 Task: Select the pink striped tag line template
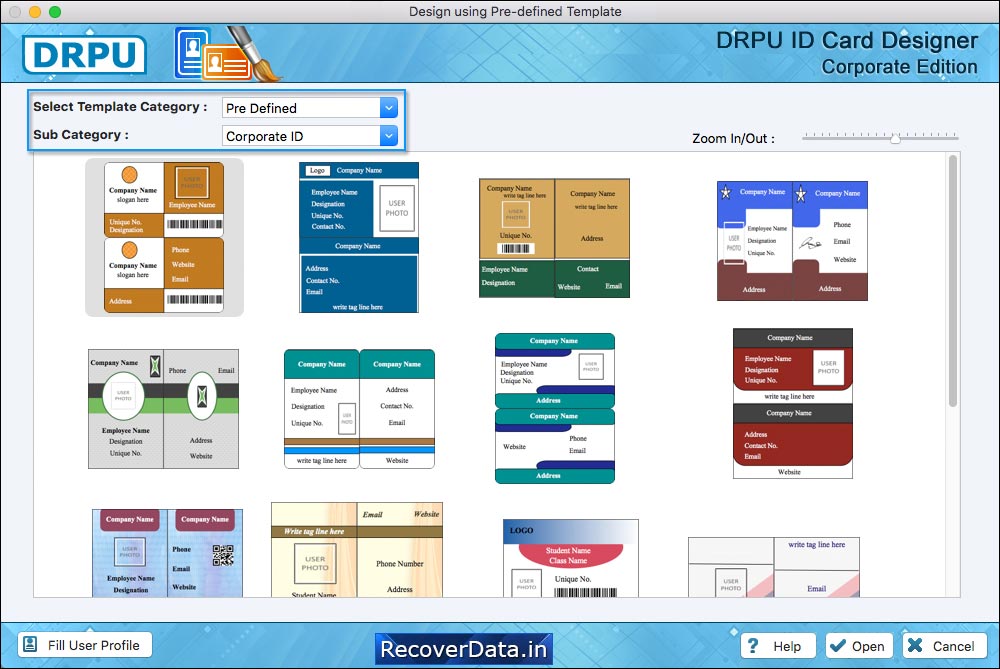(774, 567)
